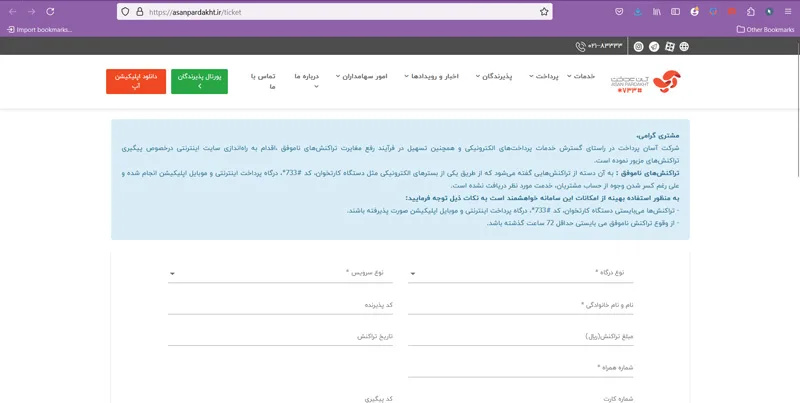
Task: Click the orange دانلود اپلیکیشن آپ button
Action: (x=136, y=82)
